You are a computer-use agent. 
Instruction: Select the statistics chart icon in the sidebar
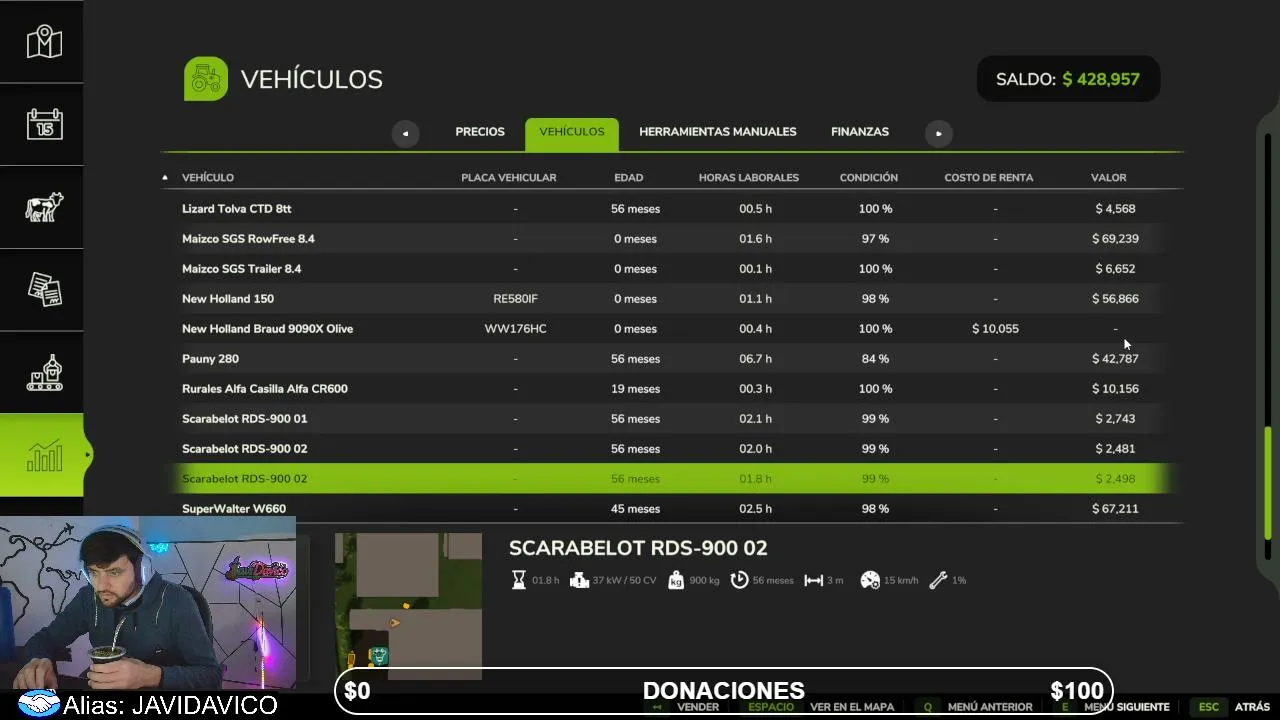point(44,455)
